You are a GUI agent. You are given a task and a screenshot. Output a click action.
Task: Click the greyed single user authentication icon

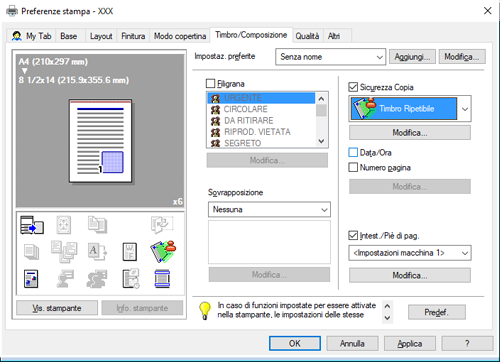65,279
